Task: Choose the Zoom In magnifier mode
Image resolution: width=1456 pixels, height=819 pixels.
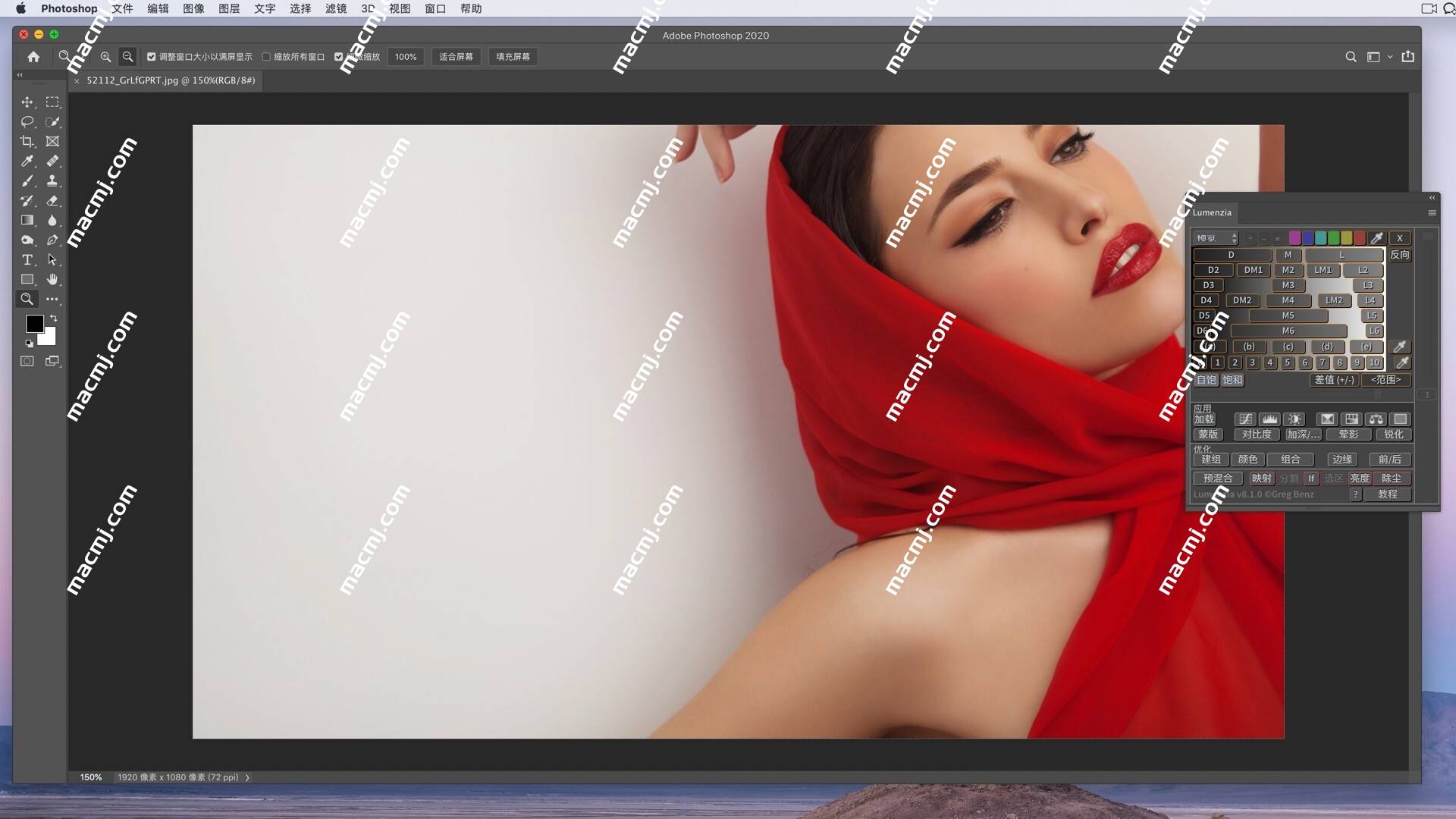Action: tap(105, 57)
